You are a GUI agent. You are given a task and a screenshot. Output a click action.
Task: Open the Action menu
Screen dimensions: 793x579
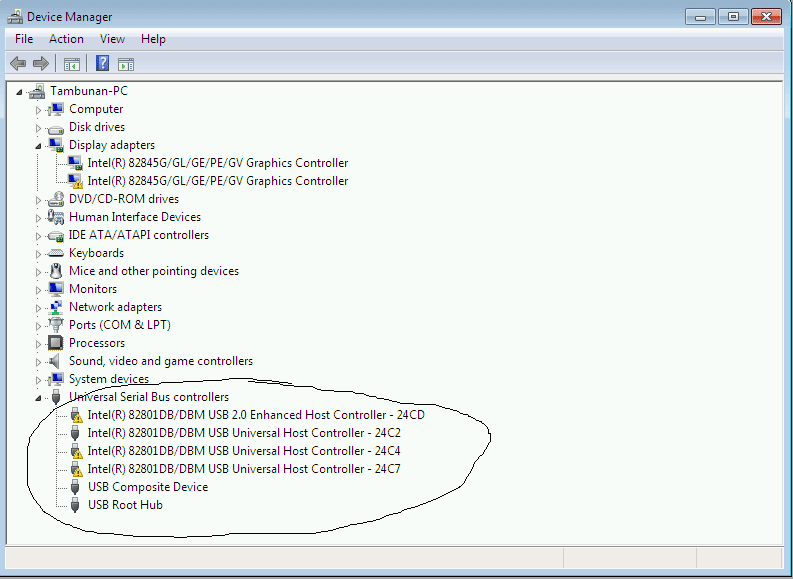click(x=66, y=39)
